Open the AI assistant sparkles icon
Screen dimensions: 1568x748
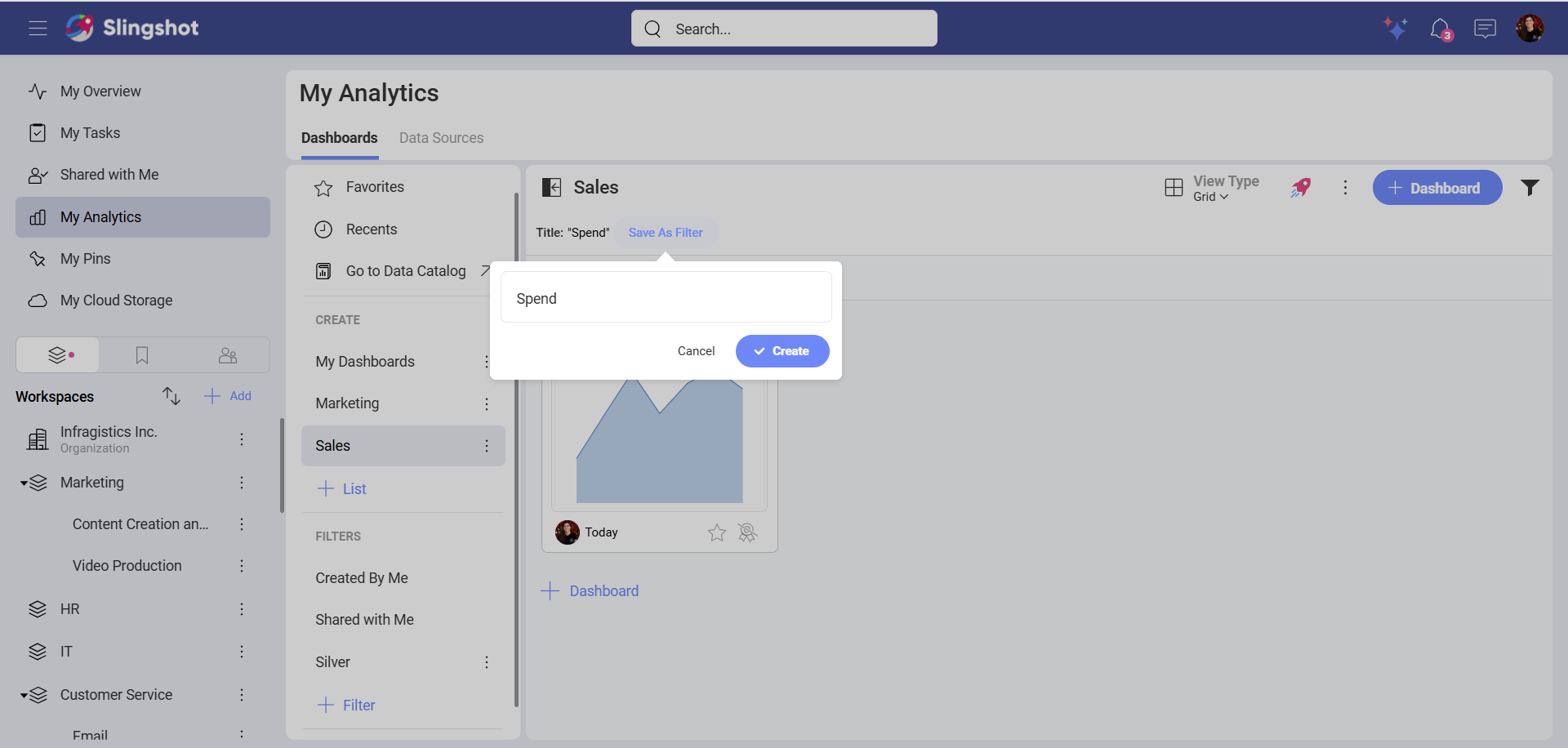coord(1396,28)
